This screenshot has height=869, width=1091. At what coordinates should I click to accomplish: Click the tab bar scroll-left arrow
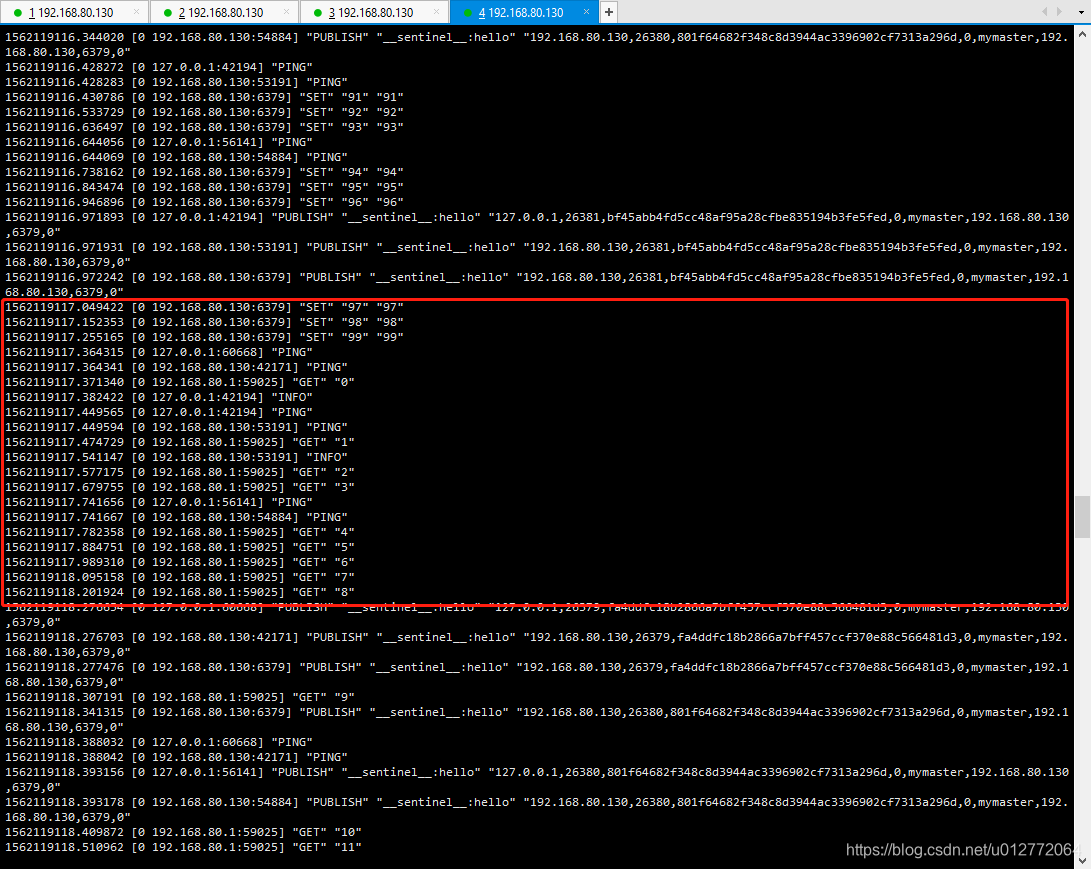[1044, 12]
